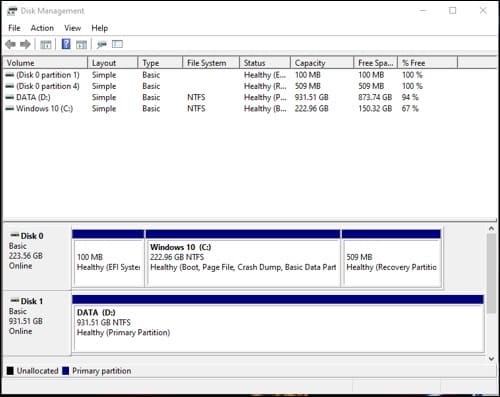
Task: Click the Refresh/connect disk toolbar icon
Action: point(102,44)
